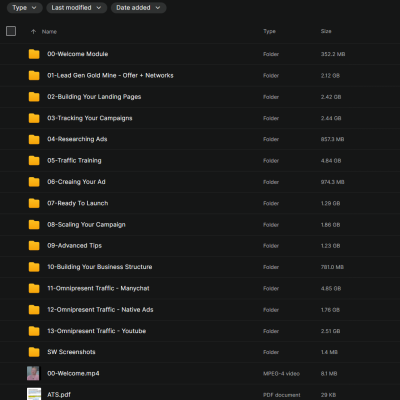Open 05-Traffic Training folder name
The image size is (400, 400).
pyautogui.click(x=74, y=161)
